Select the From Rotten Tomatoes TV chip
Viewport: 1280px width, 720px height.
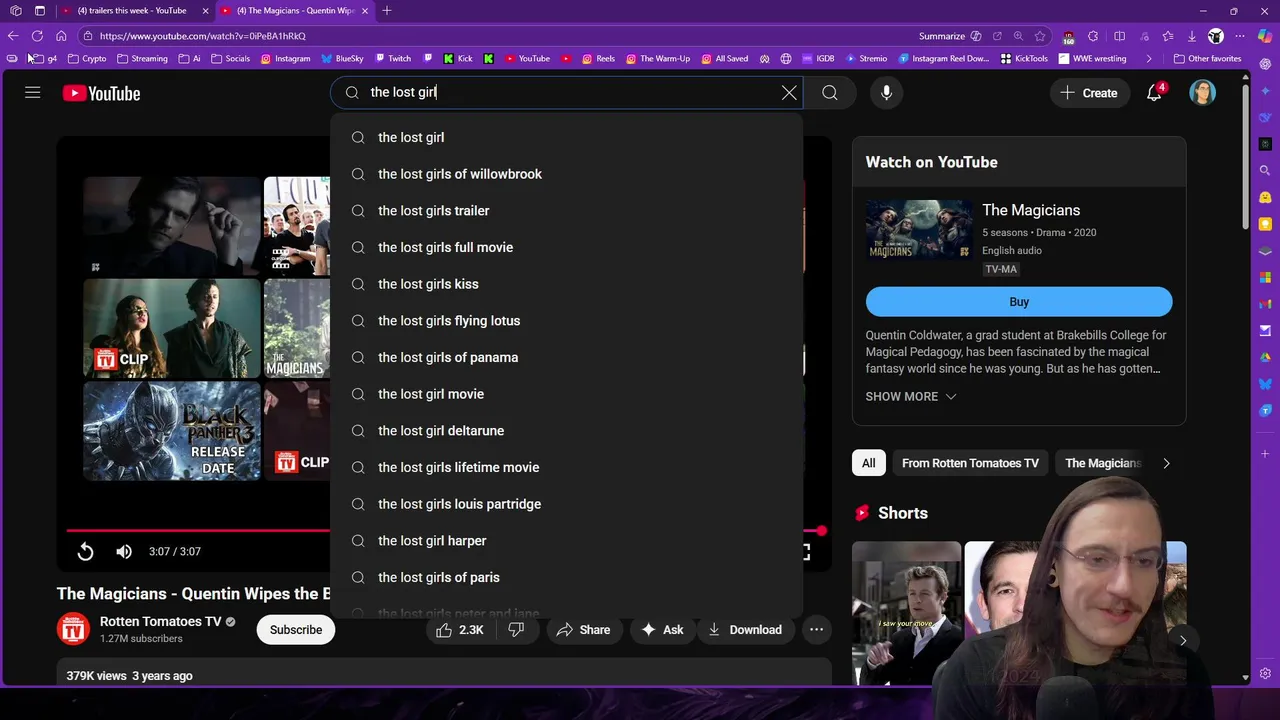(x=970, y=463)
